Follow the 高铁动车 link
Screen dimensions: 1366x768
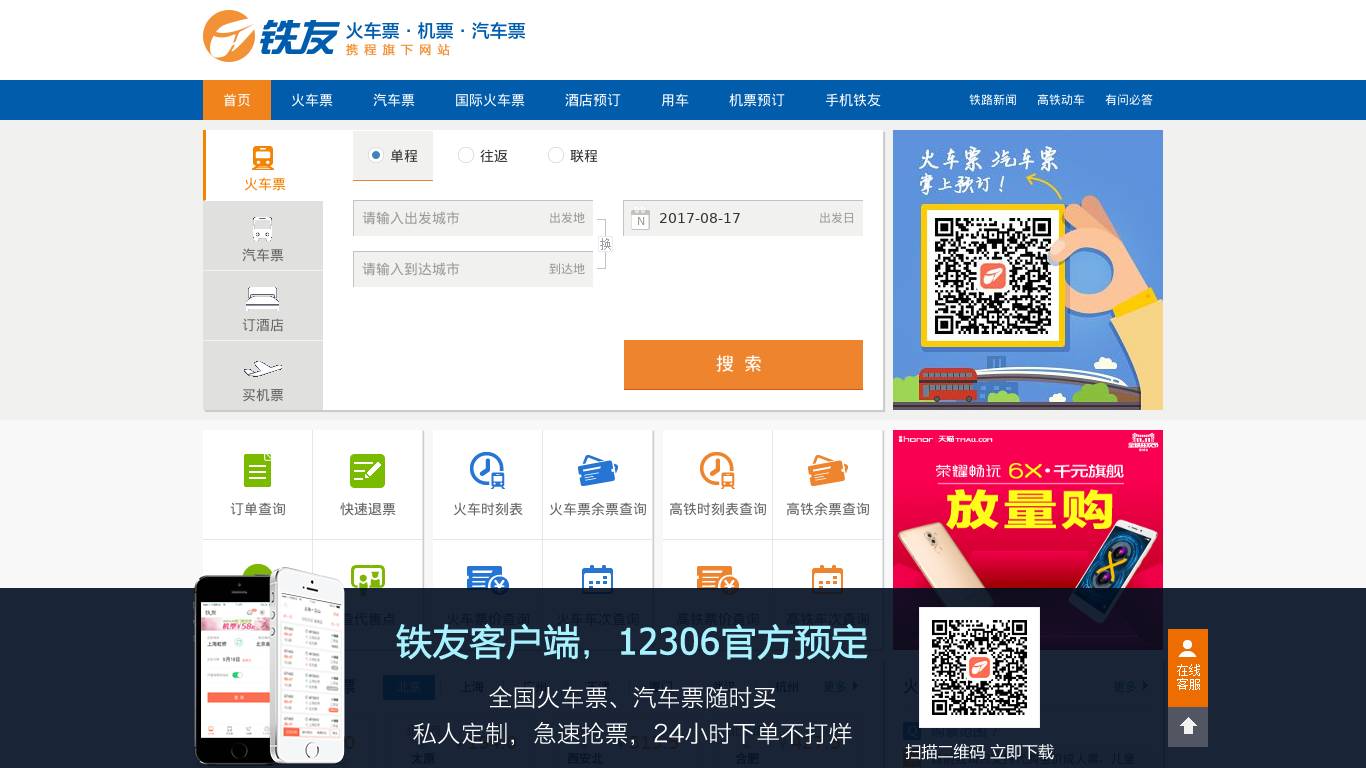pyautogui.click(x=1061, y=100)
